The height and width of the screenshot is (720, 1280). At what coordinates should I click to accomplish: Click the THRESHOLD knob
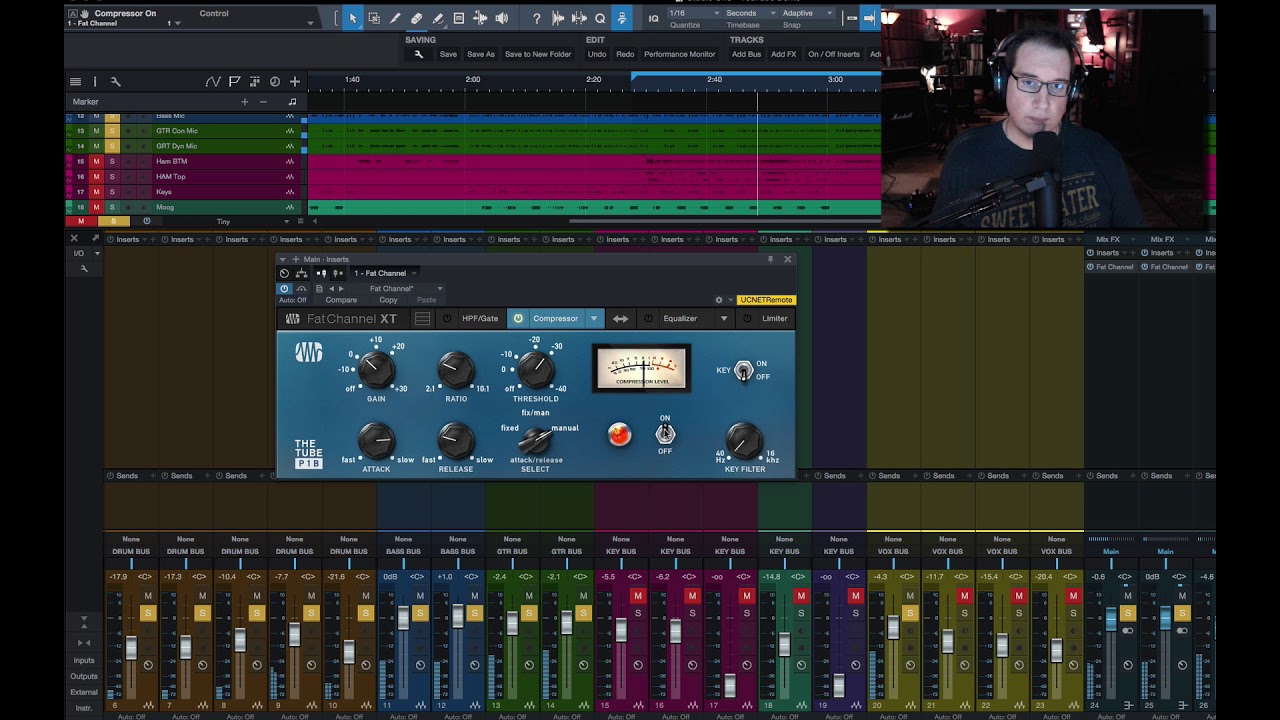(x=535, y=370)
